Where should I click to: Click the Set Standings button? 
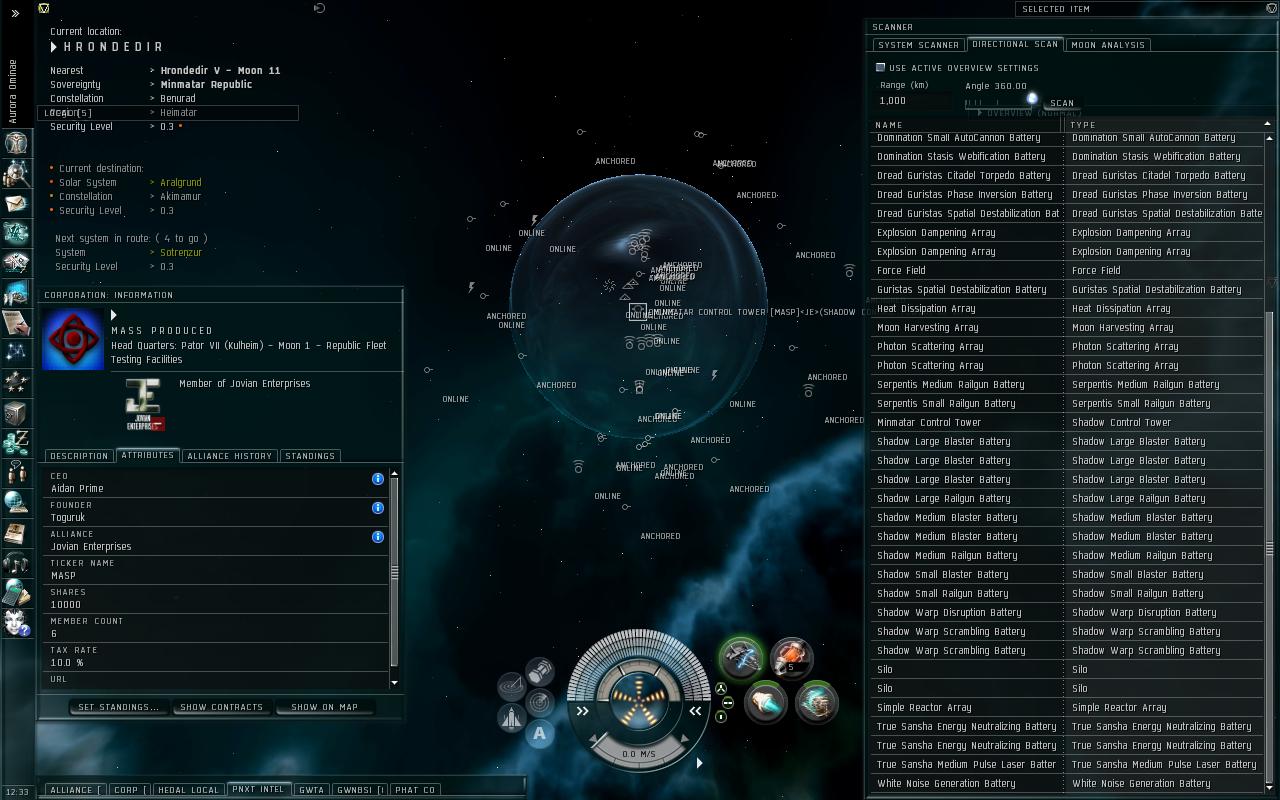(119, 707)
